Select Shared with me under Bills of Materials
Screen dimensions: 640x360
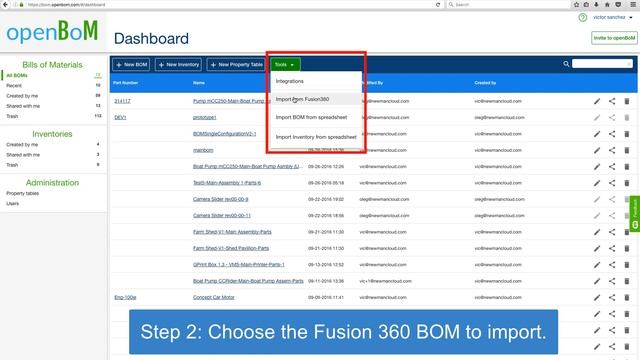(23, 106)
